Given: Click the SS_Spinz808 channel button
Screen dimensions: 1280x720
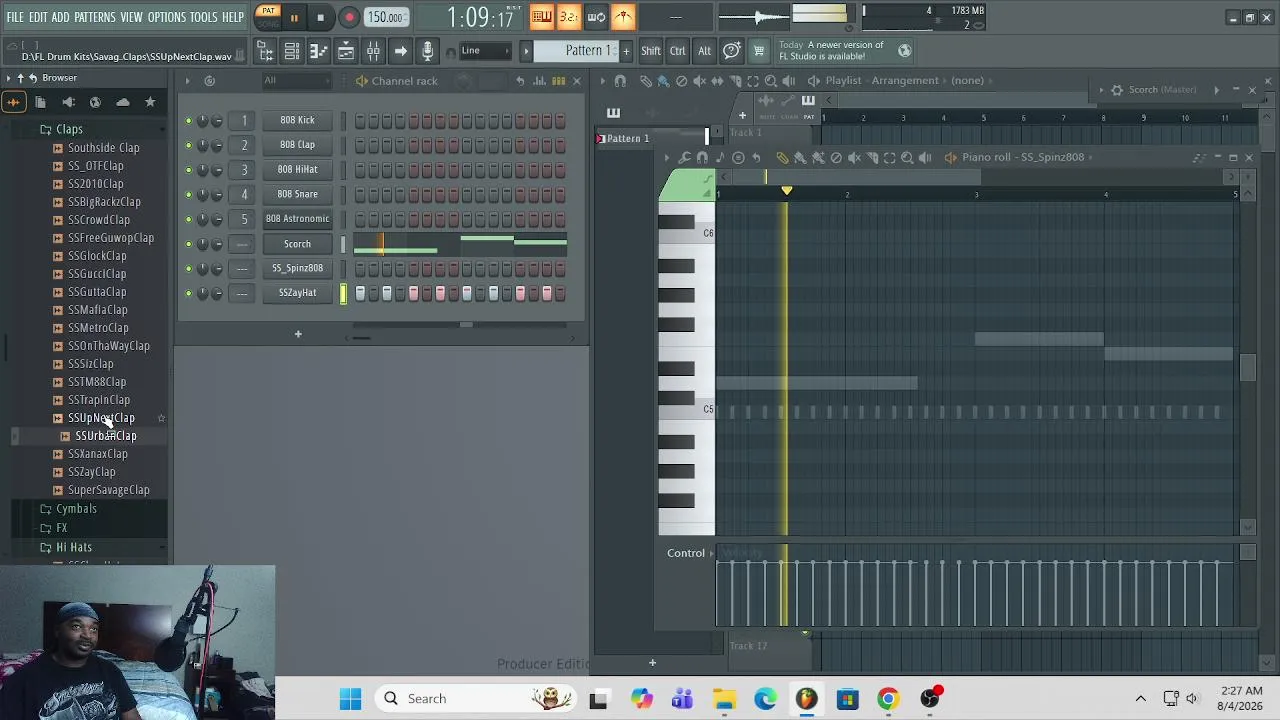Looking at the screenshot, I should pos(297,269).
